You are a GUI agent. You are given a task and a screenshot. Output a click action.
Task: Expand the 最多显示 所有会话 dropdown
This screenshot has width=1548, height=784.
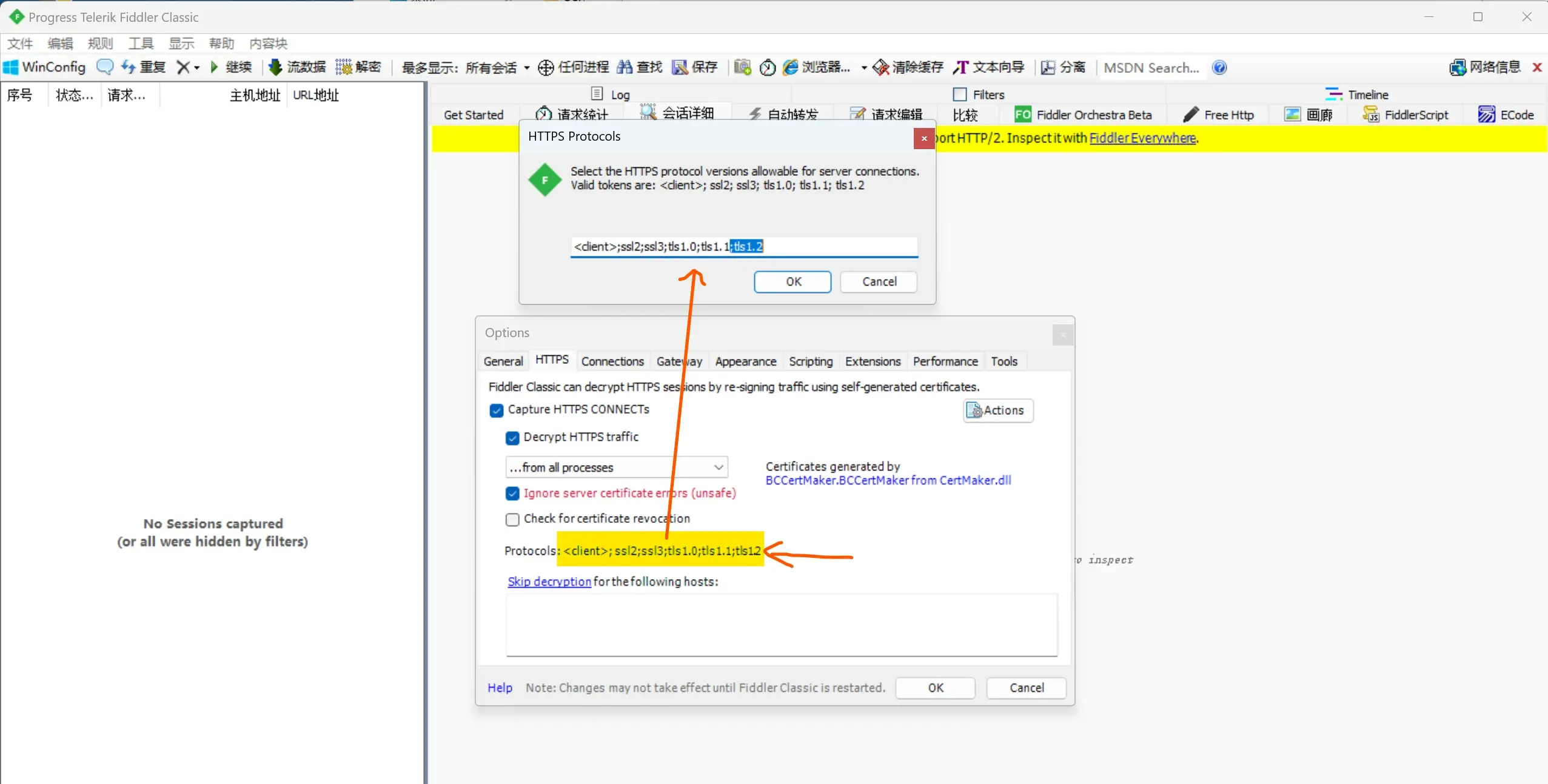pos(525,67)
